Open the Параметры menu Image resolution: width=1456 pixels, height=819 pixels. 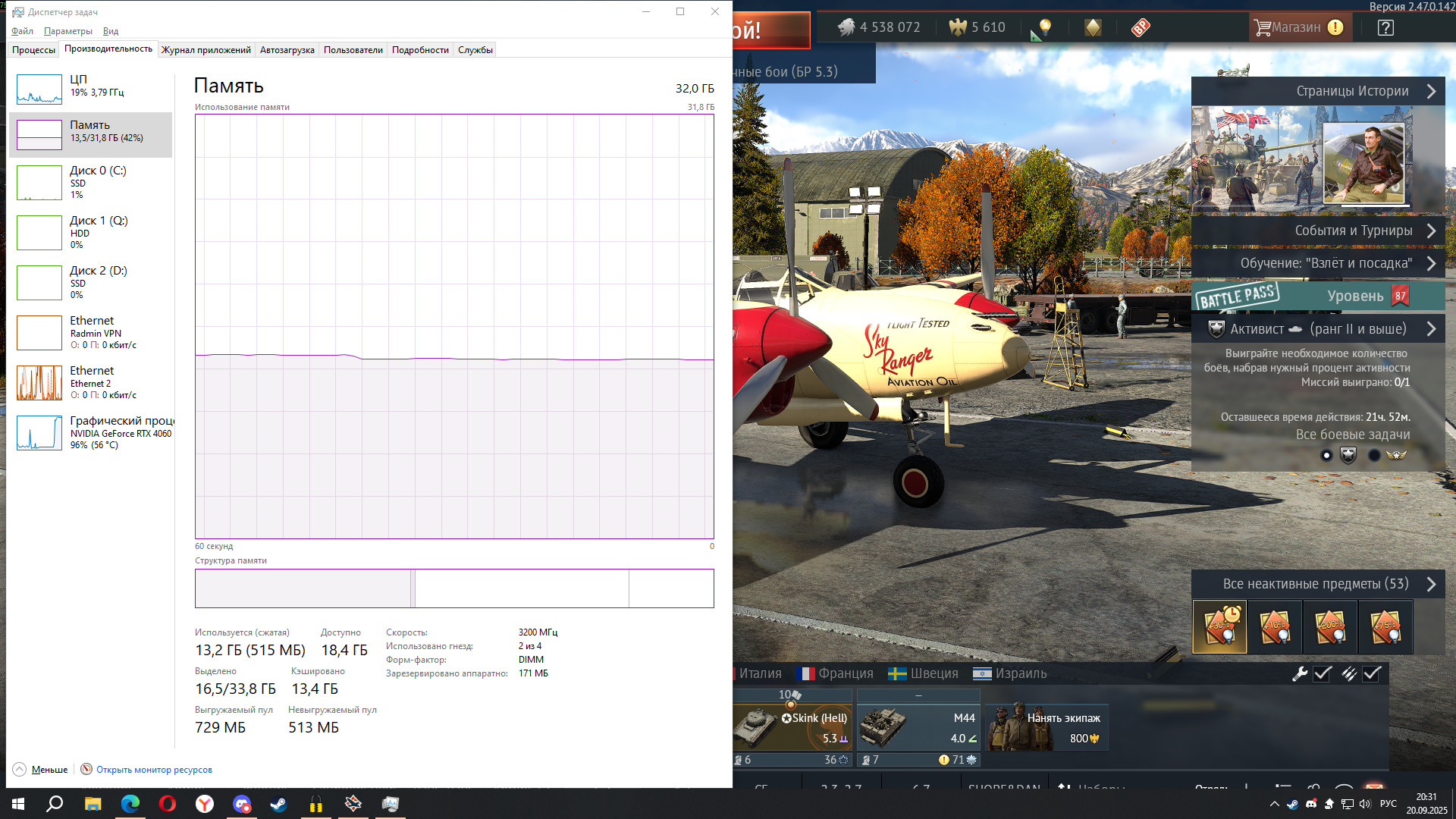click(68, 31)
